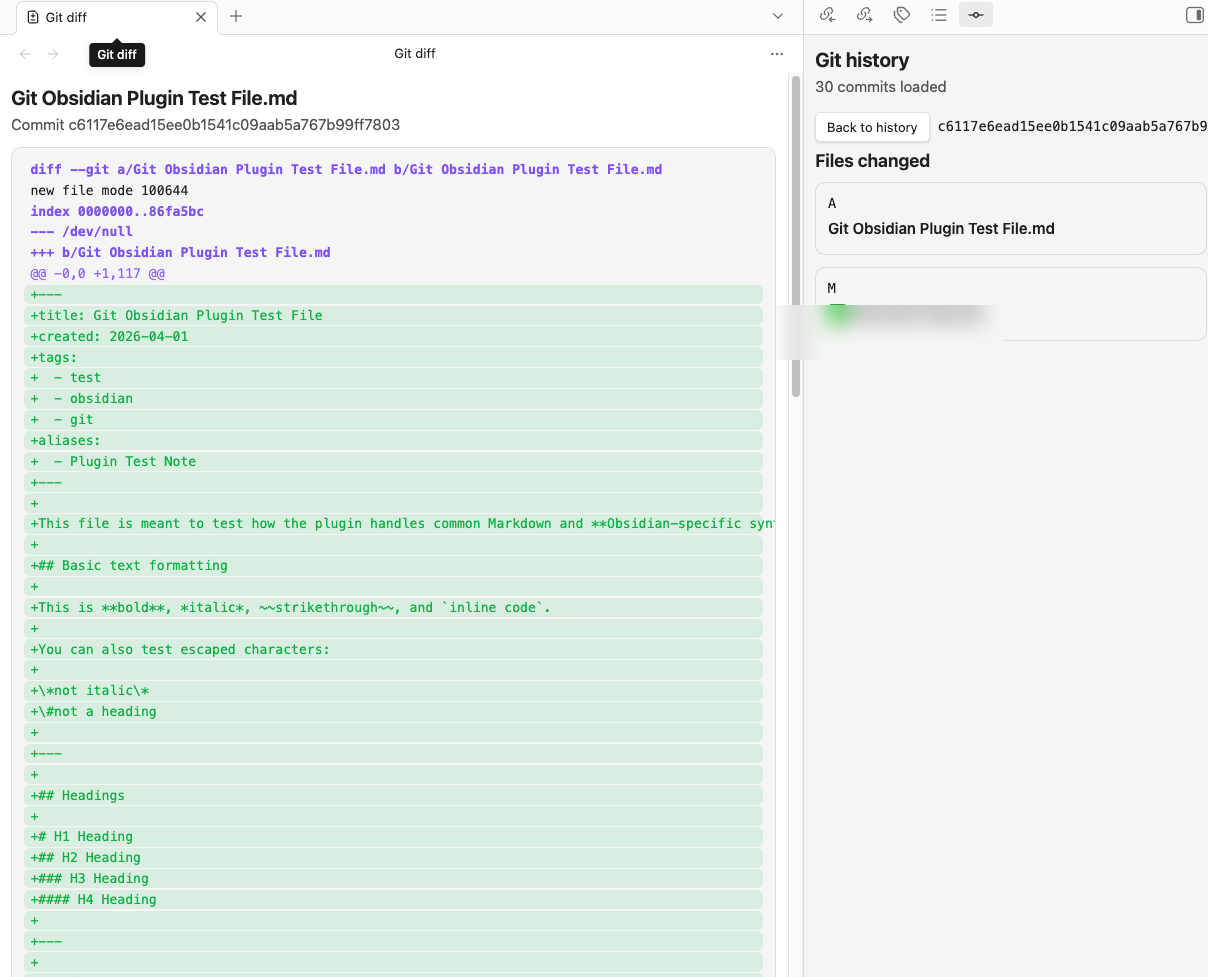The width and height of the screenshot is (1208, 977).
Task: Click the hunk header '@@ -0,0 +1,117 @@'
Action: pyautogui.click(x=97, y=274)
